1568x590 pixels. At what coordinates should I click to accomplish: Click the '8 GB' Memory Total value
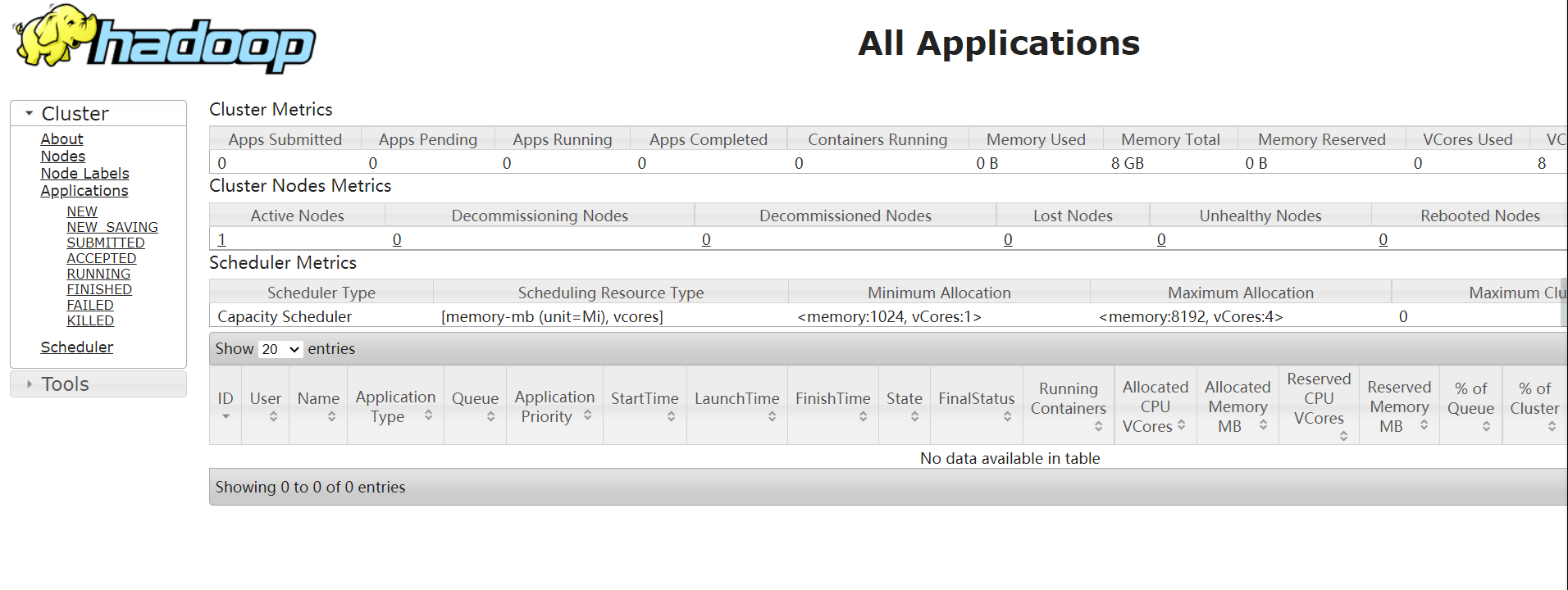pos(1128,163)
